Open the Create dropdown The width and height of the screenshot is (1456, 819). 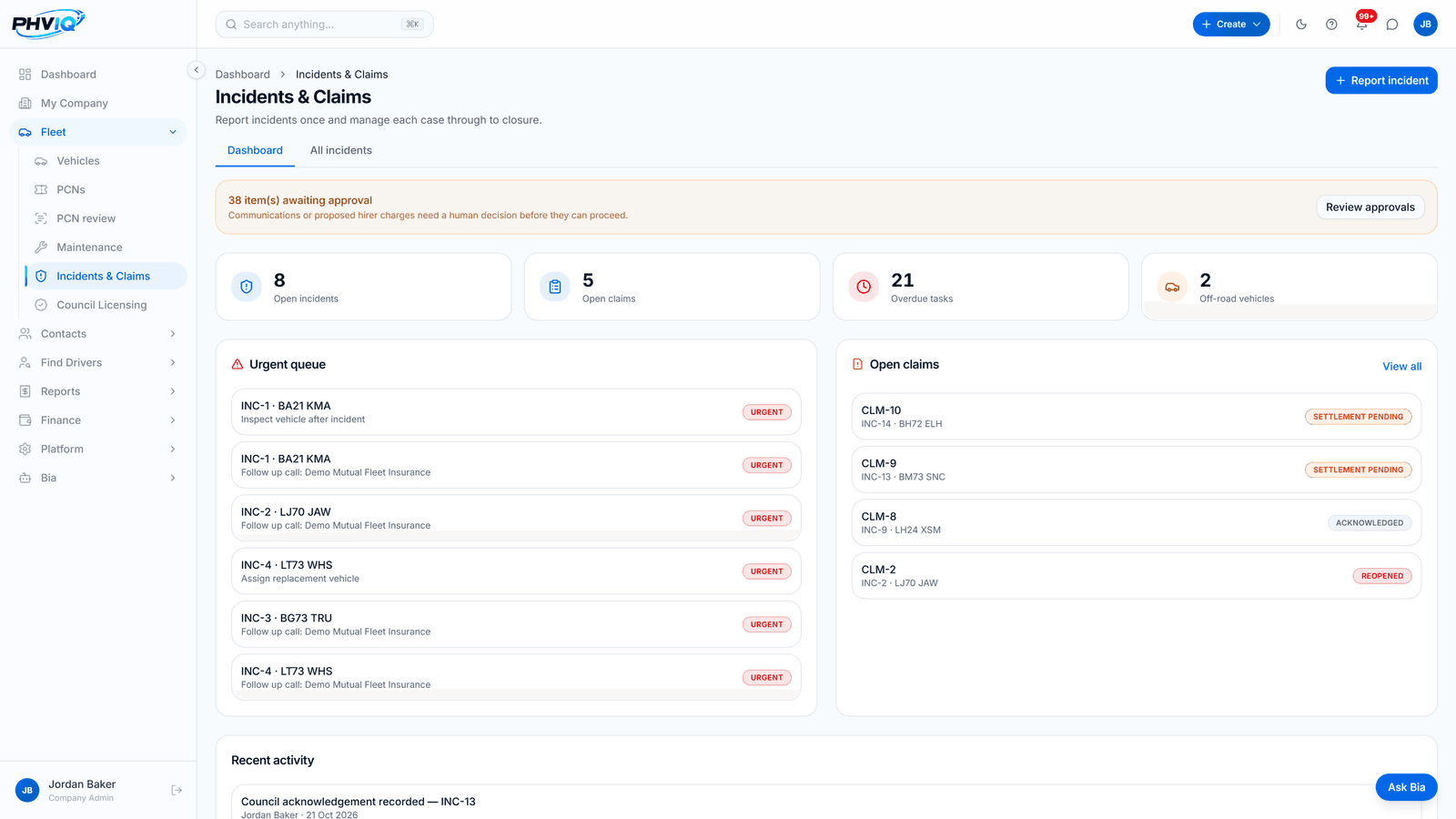tap(1231, 25)
